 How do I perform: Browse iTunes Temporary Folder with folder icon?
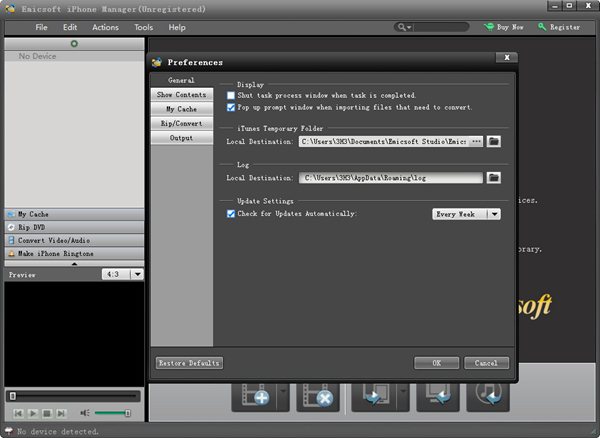pyautogui.click(x=494, y=142)
